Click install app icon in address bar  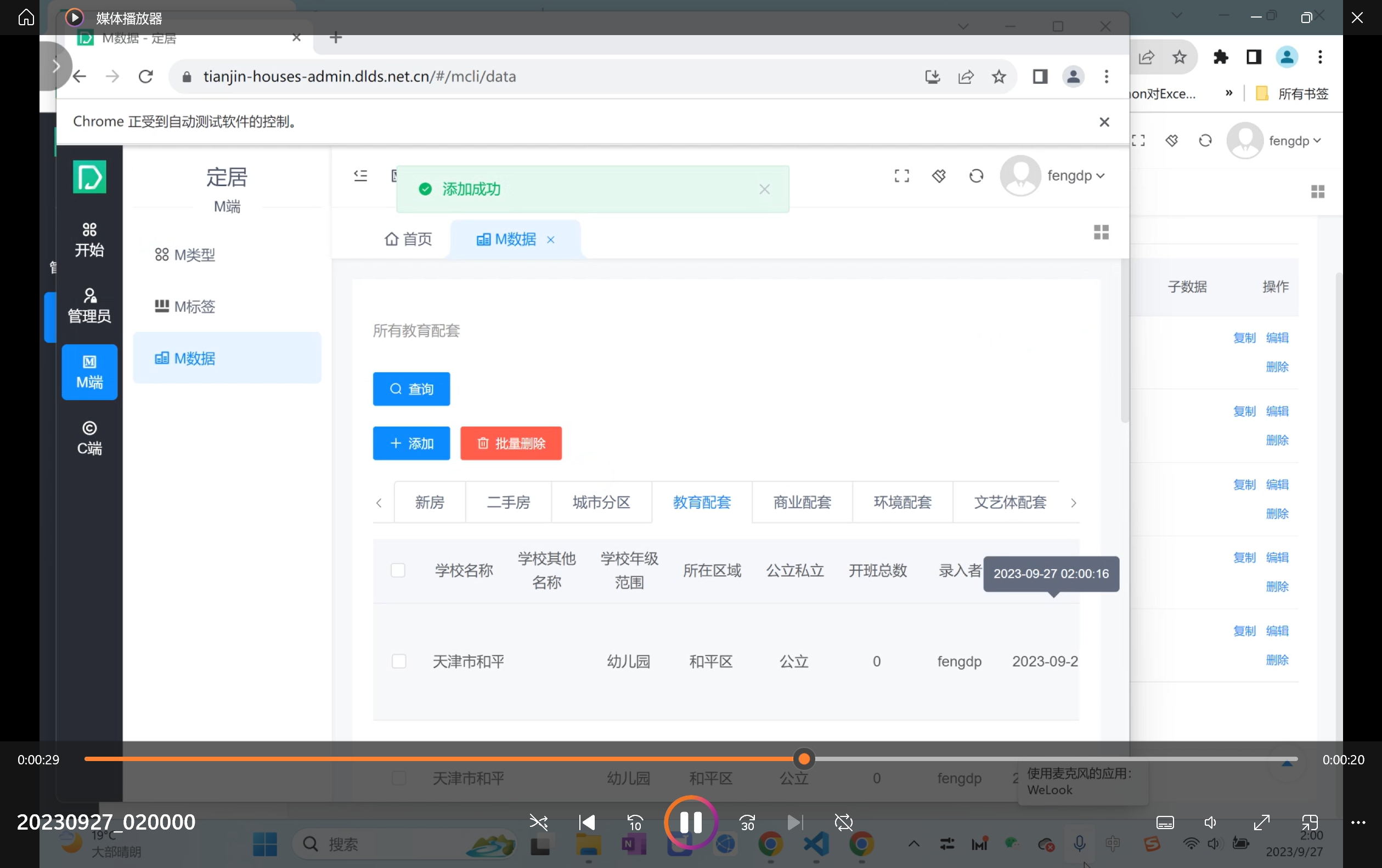[933, 76]
